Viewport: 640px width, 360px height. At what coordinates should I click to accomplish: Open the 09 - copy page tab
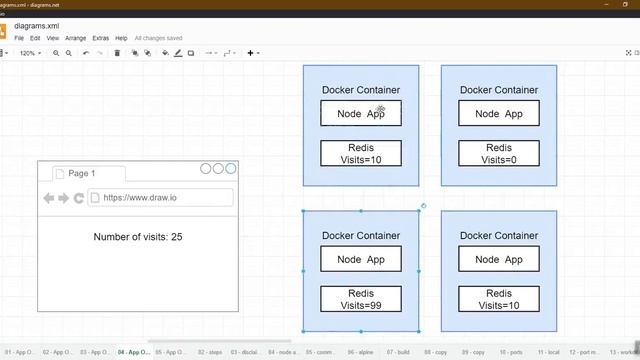coord(473,352)
